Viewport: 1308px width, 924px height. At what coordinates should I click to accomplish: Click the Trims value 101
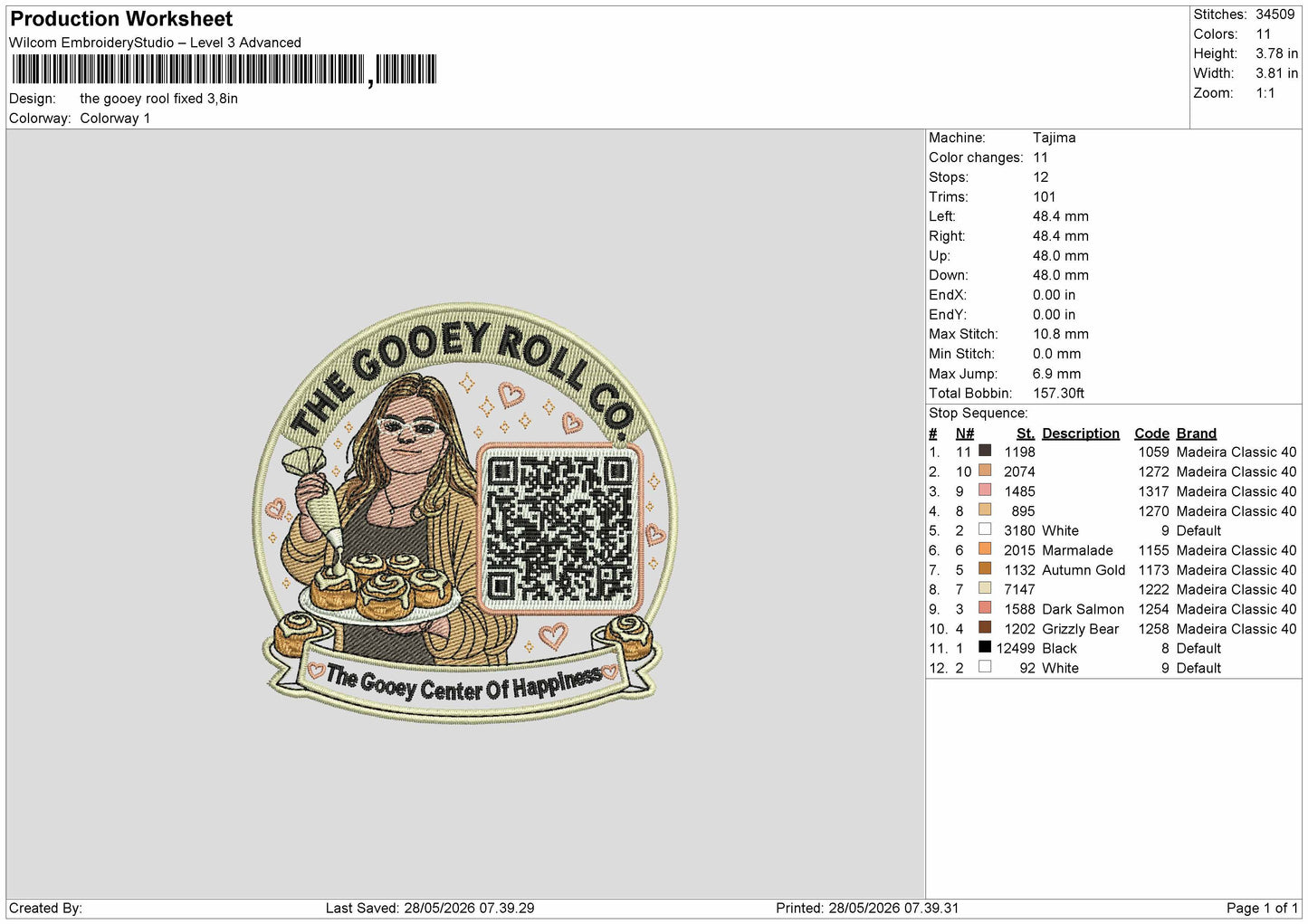click(x=1045, y=197)
